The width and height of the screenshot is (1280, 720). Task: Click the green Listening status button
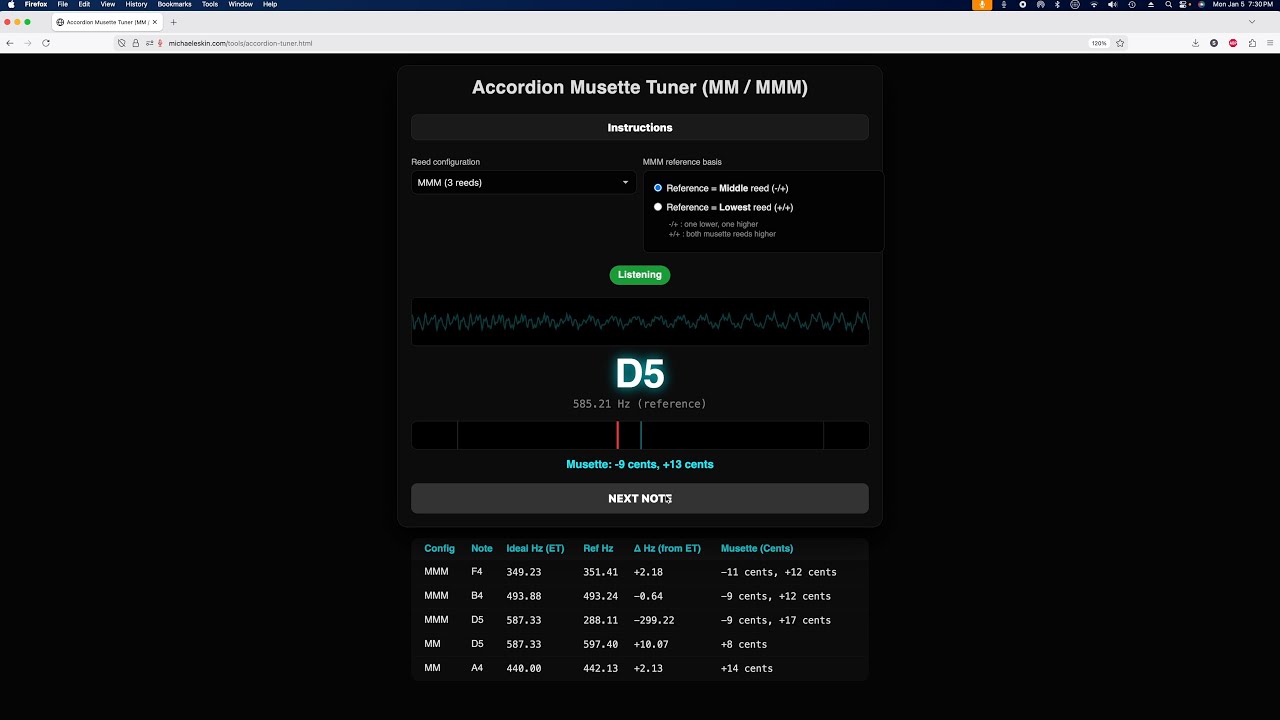640,274
